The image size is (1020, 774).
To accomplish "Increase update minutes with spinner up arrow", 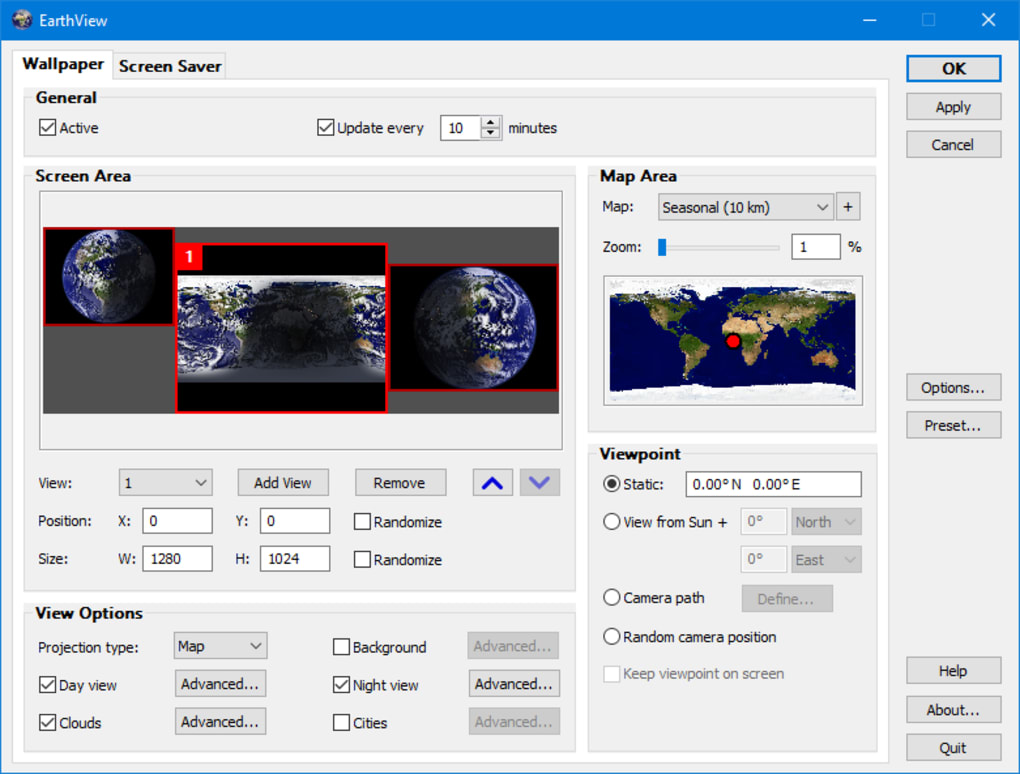I will [x=490, y=123].
